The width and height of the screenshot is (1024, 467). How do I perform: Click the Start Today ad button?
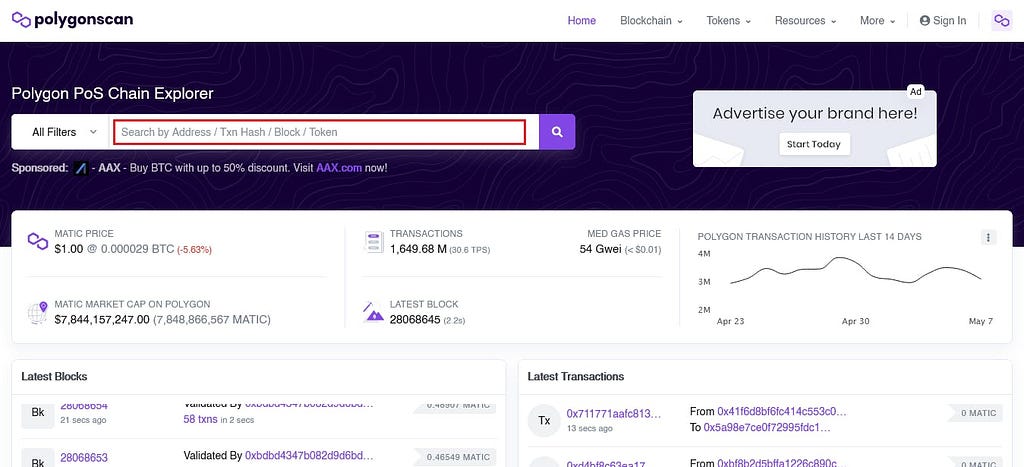coord(814,144)
